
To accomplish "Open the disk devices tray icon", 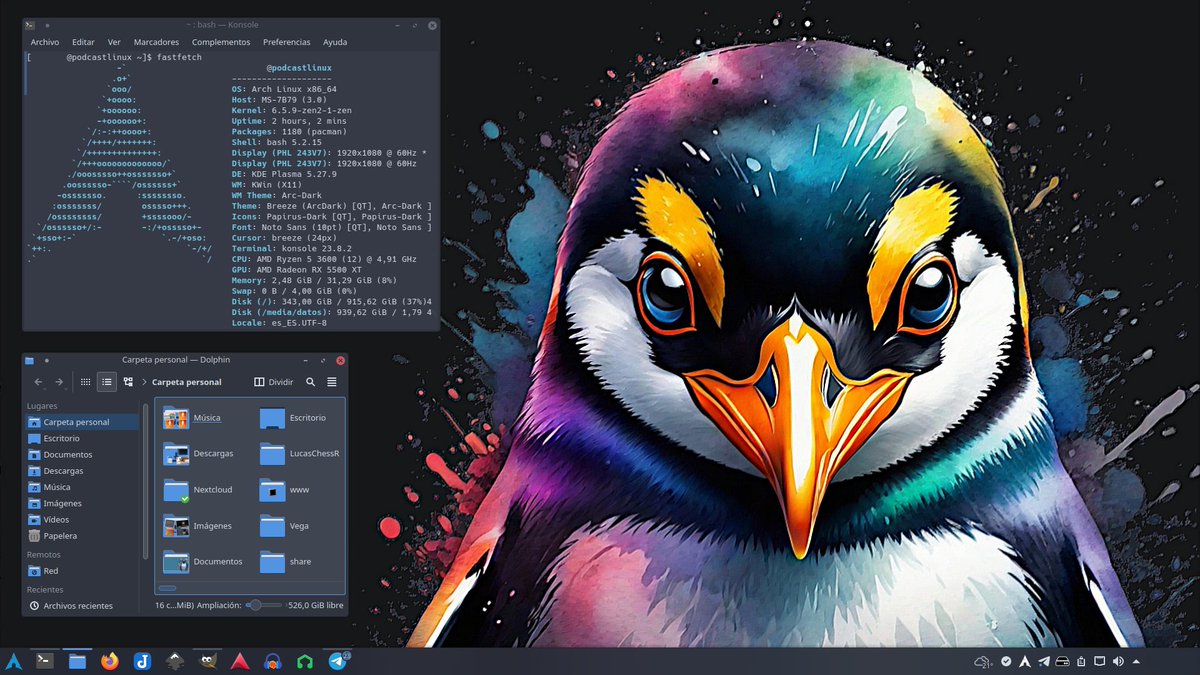I will point(1063,661).
